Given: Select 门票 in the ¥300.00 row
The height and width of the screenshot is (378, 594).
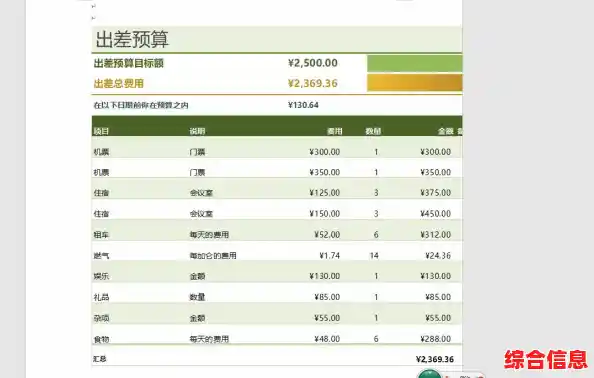Looking at the screenshot, I should (x=197, y=152).
